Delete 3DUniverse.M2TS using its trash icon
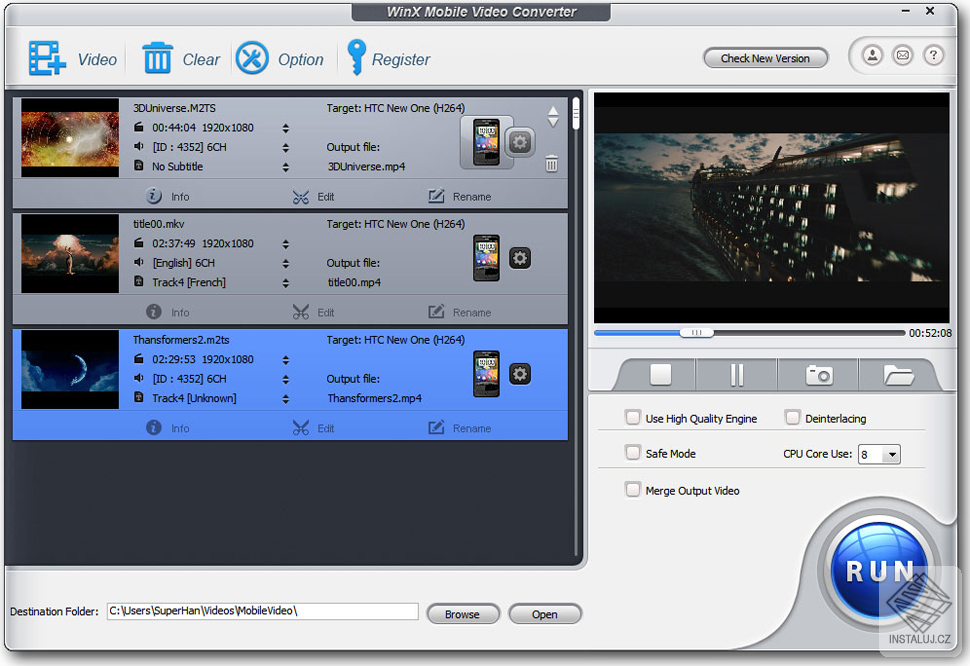 [x=551, y=164]
